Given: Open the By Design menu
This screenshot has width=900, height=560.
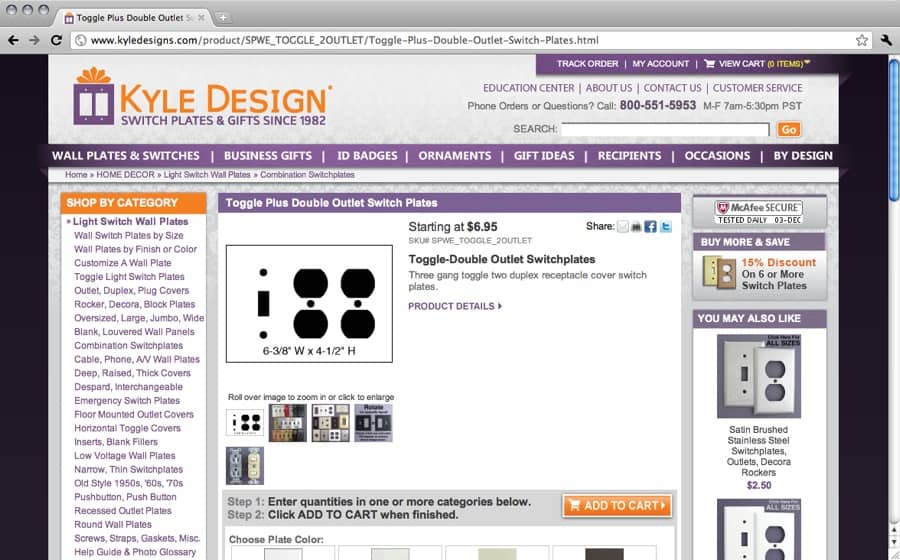Looking at the screenshot, I should 802,155.
